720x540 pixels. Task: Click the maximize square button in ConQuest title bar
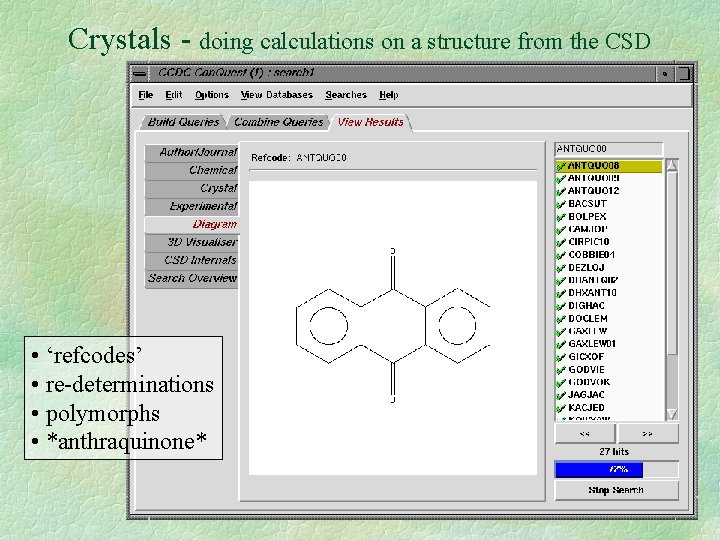pyautogui.click(x=684, y=73)
